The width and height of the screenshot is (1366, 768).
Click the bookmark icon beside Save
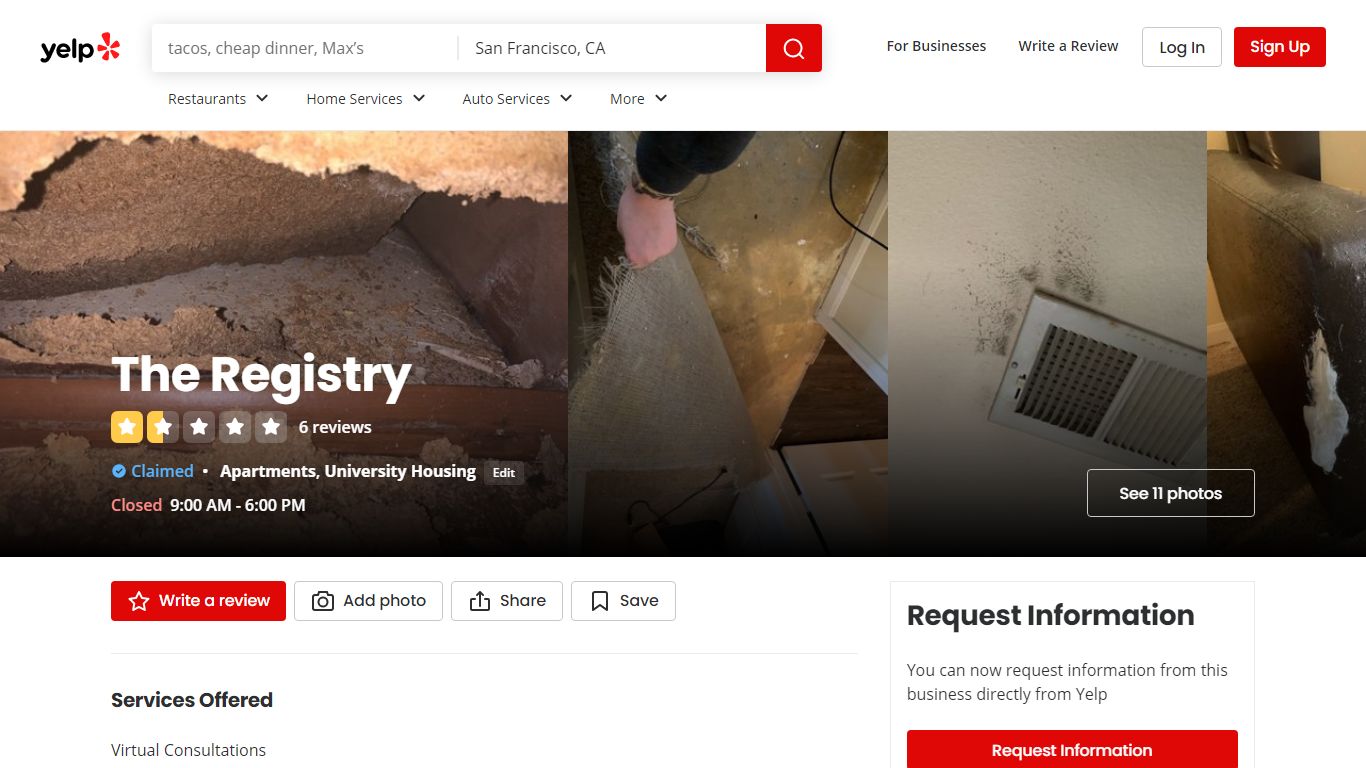[600, 601]
